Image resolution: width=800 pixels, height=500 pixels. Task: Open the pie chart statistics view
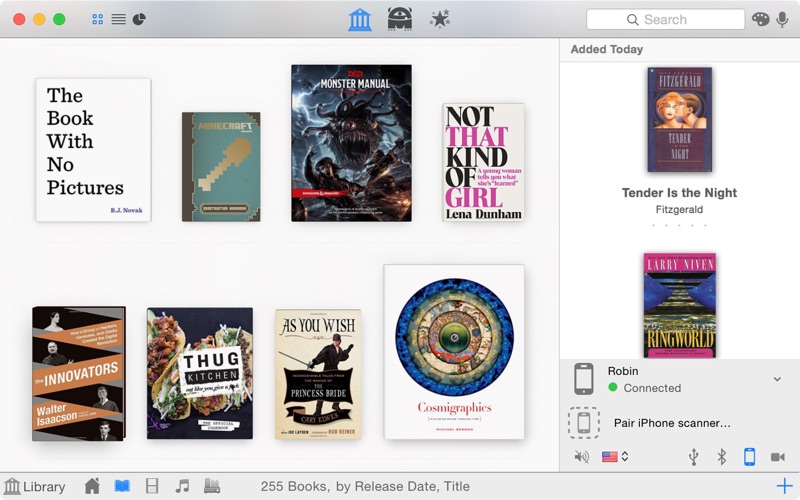(x=139, y=19)
